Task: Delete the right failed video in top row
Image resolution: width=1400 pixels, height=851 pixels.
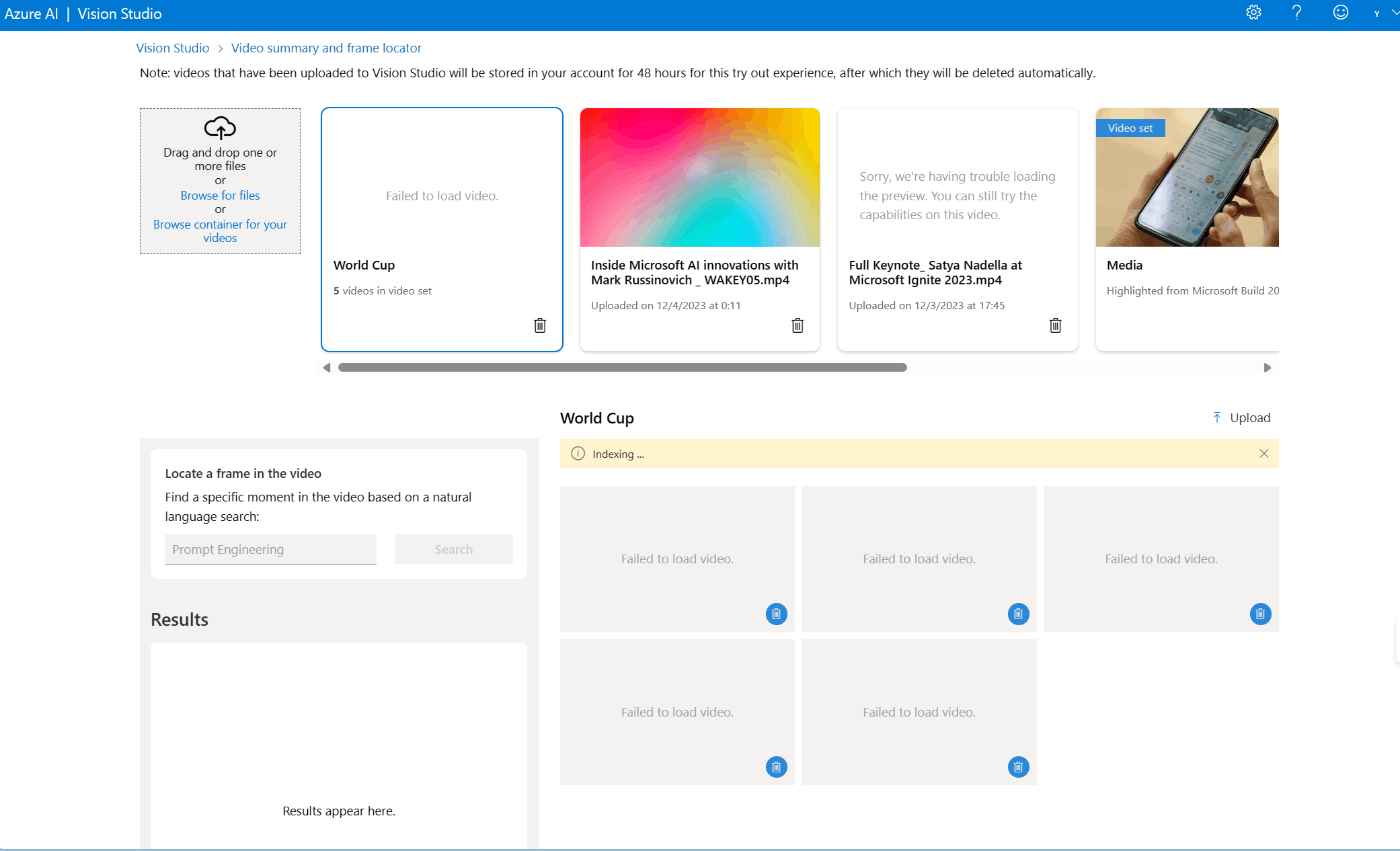Action: click(x=1260, y=614)
